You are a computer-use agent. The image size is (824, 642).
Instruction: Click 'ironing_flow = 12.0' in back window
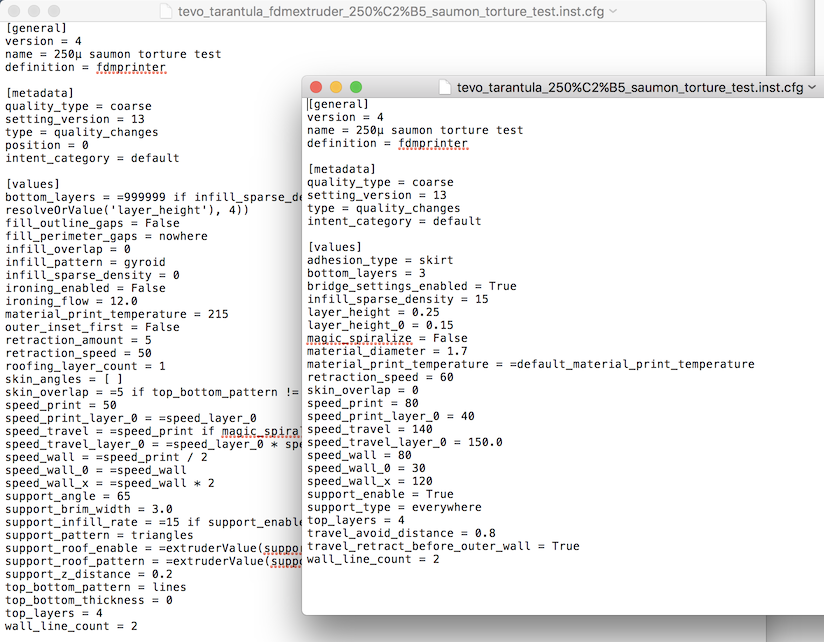tap(71, 301)
